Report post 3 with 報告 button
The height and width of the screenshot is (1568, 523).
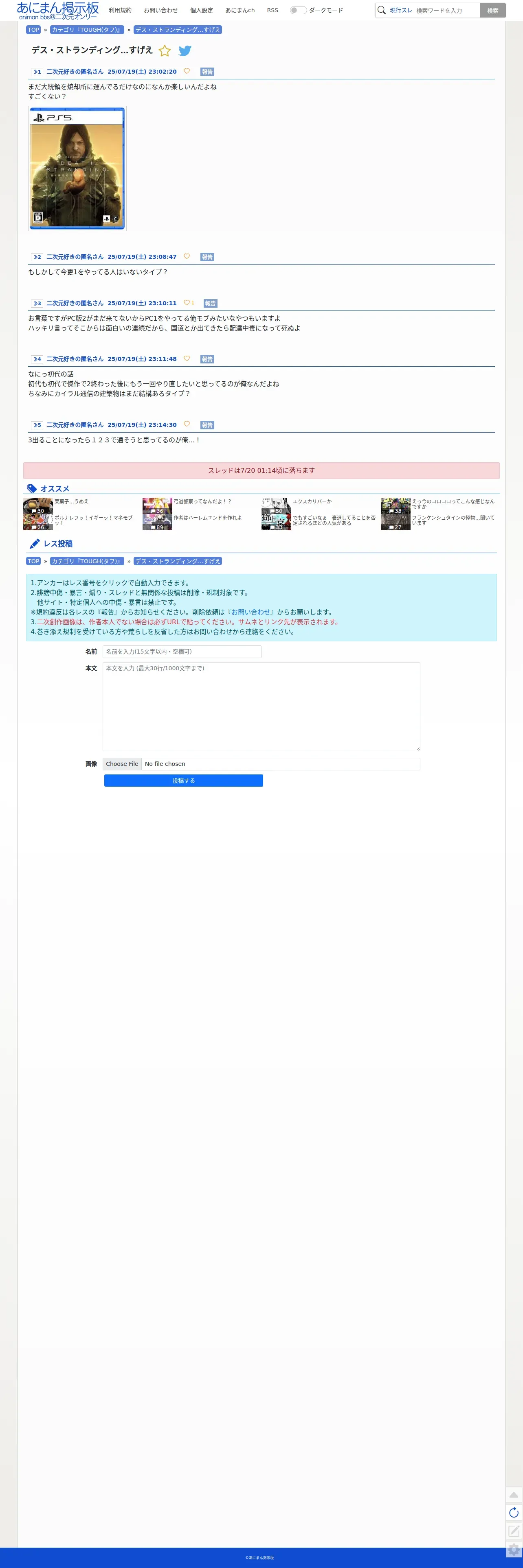point(210,303)
